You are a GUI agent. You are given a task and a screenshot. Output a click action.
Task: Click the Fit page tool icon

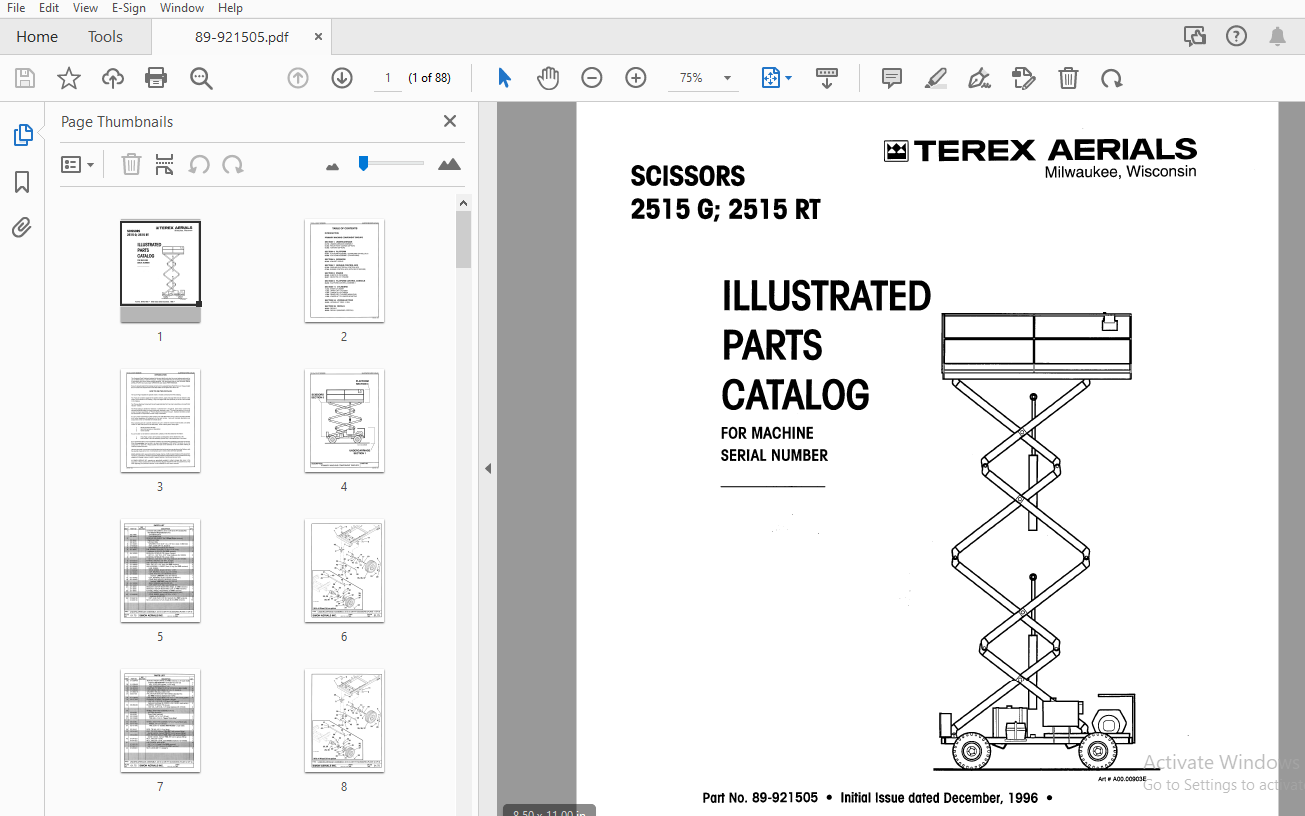(770, 78)
